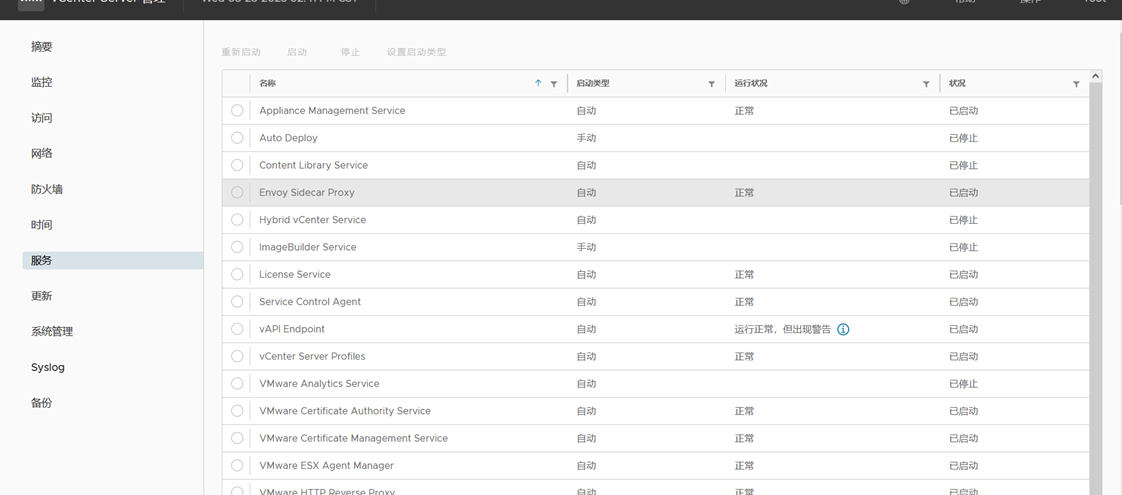Select VMware Certificate Authority Service radio button
The image size is (1122, 495).
[x=237, y=411]
